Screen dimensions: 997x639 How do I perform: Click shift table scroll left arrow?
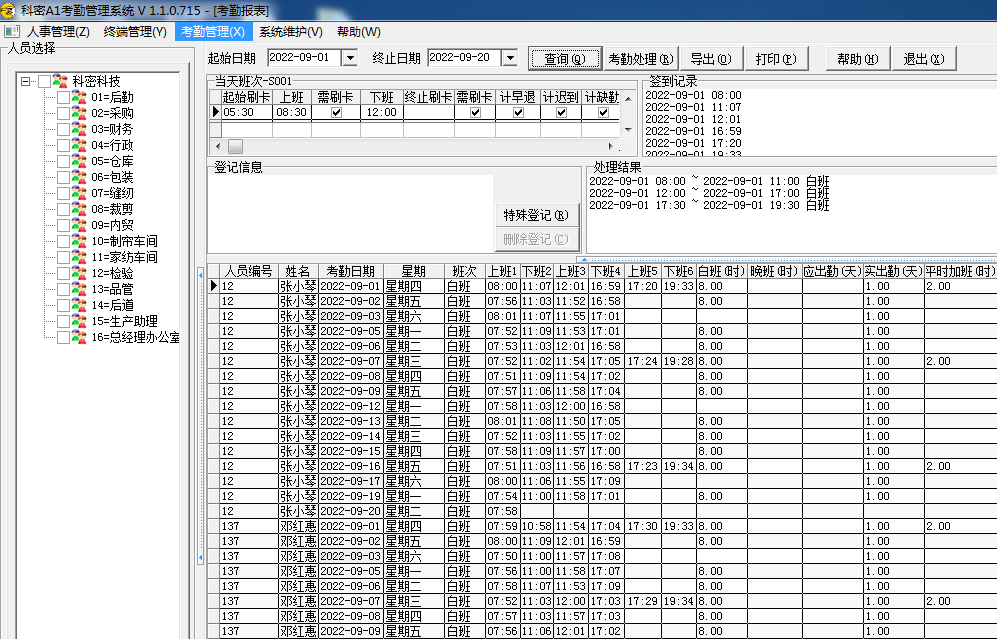(x=217, y=146)
